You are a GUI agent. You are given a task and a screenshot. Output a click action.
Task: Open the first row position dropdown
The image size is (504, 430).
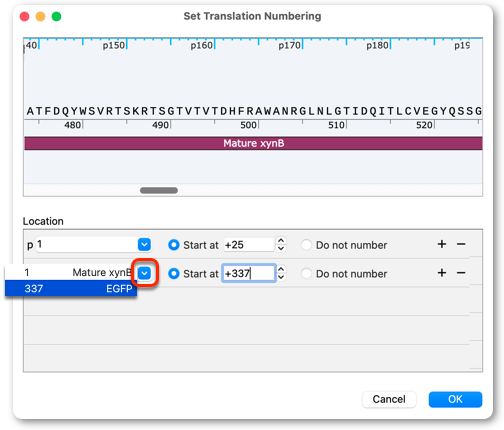144,245
